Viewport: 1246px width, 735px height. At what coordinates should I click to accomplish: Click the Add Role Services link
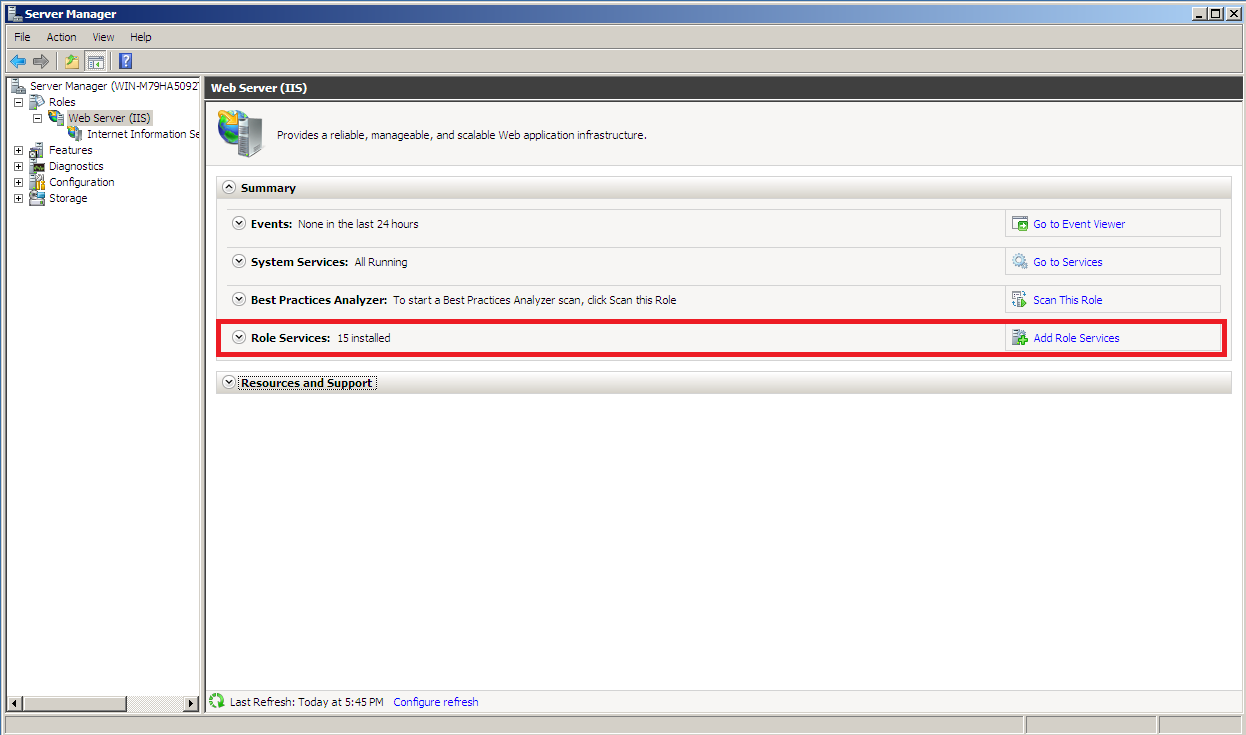click(x=1076, y=338)
